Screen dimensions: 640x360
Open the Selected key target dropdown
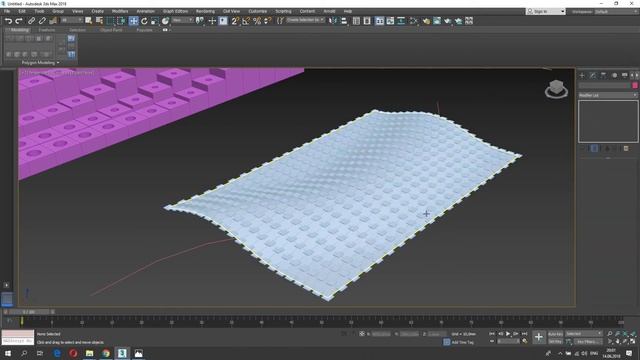(584, 334)
